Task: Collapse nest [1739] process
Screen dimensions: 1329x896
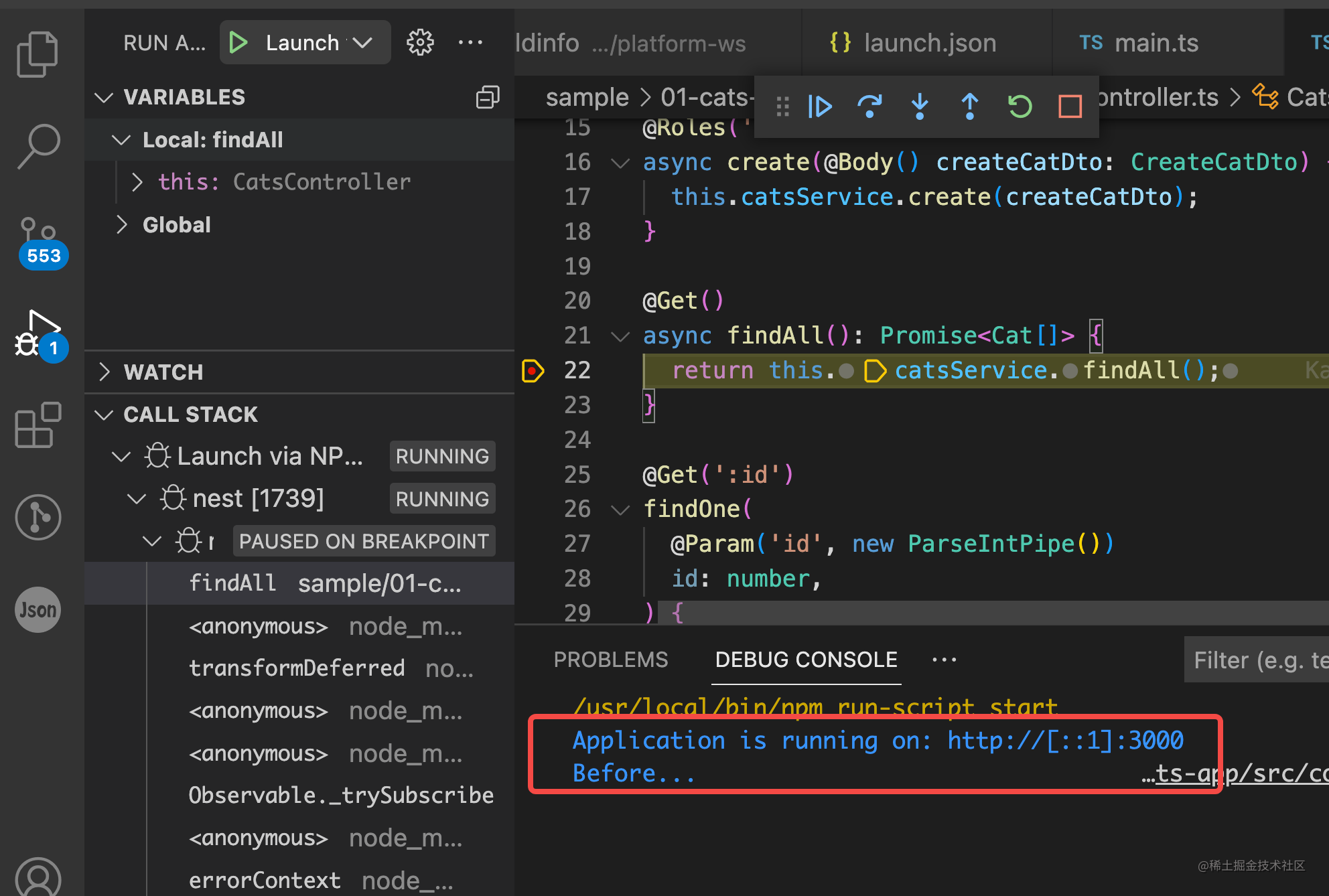Action: (x=137, y=499)
